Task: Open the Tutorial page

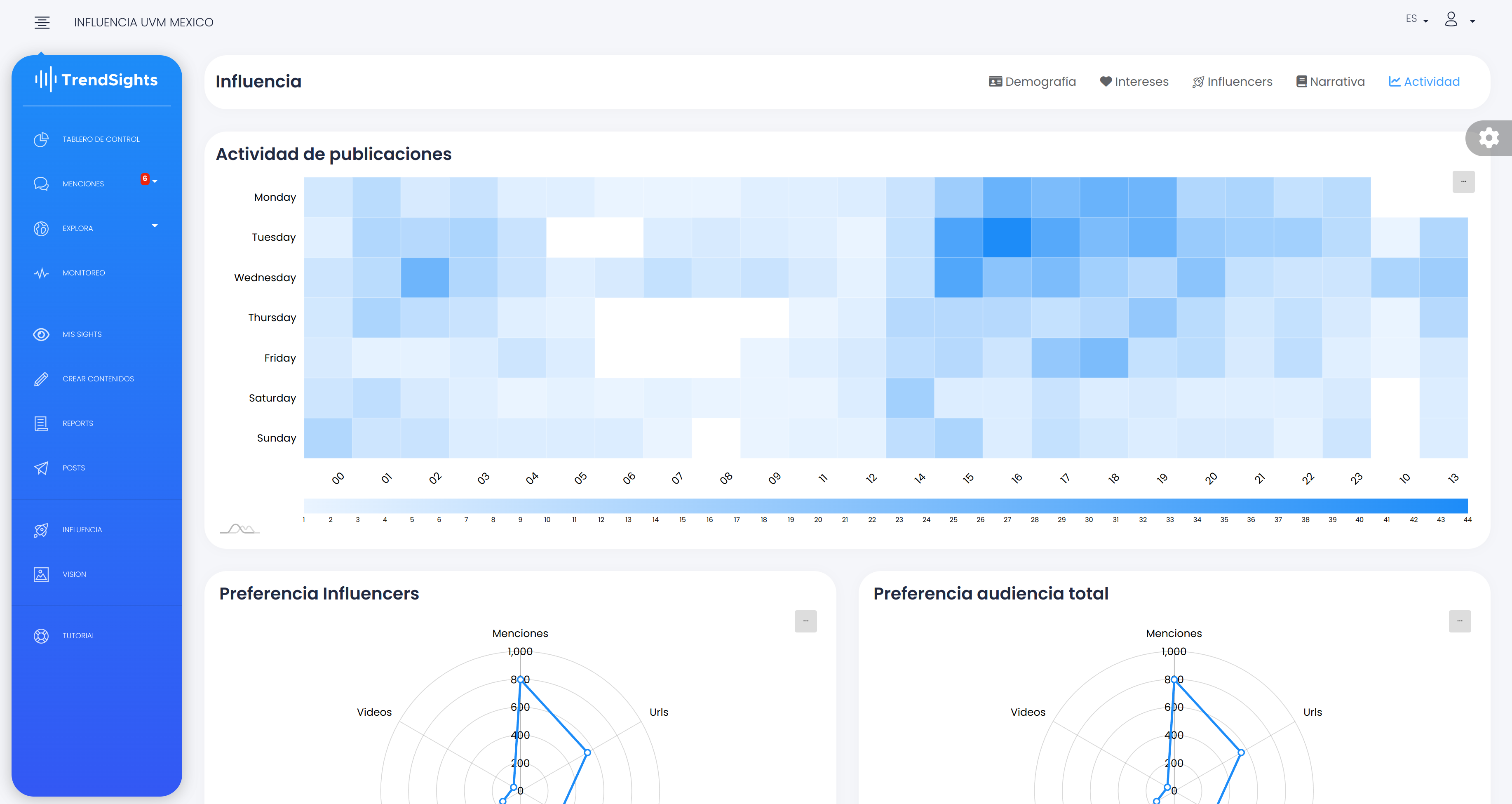Action: point(79,635)
